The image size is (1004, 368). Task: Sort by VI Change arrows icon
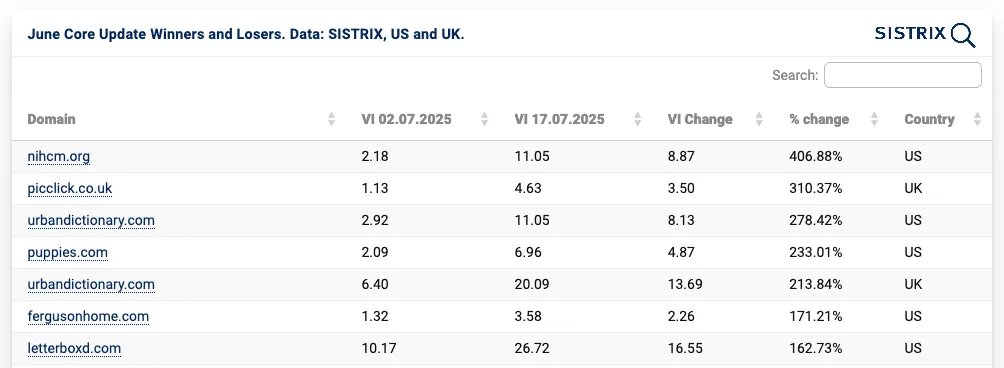(759, 119)
